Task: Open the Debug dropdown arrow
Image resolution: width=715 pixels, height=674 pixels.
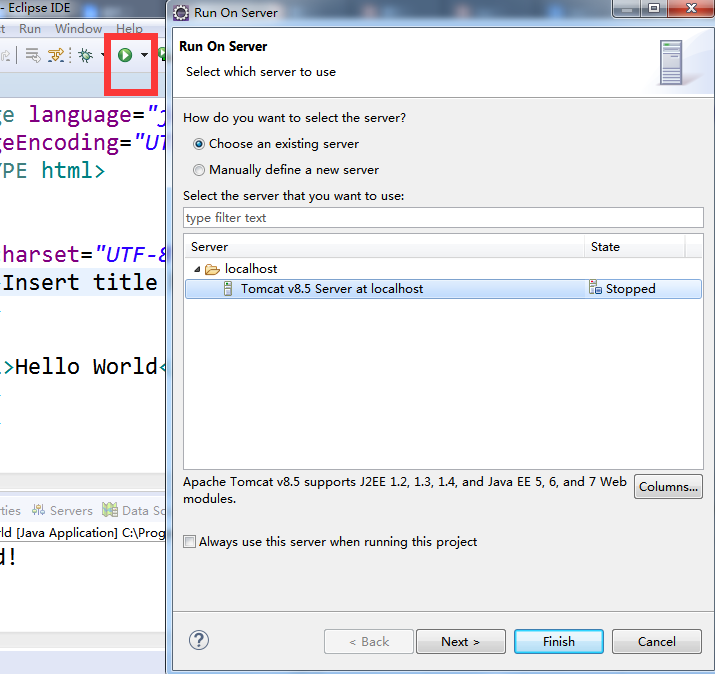Action: coord(103,55)
